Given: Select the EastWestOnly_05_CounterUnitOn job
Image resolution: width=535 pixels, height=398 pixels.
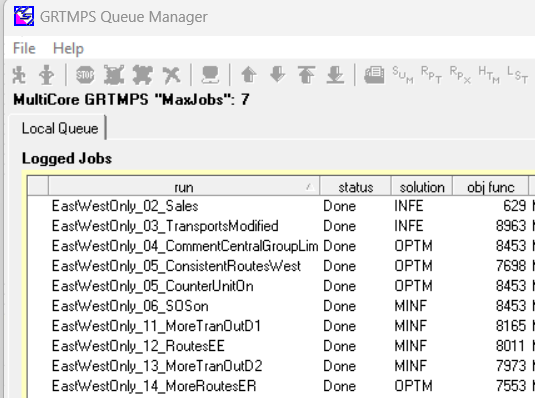Looking at the screenshot, I should point(153,286).
